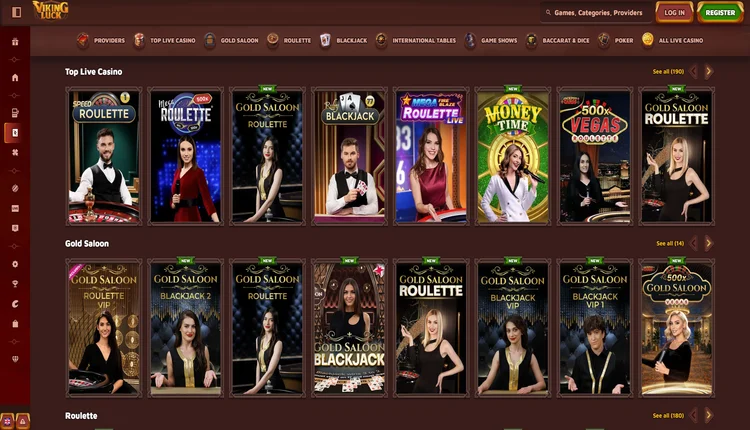Click the Viking Luck logo
This screenshot has height=430, width=750.
pos(50,11)
